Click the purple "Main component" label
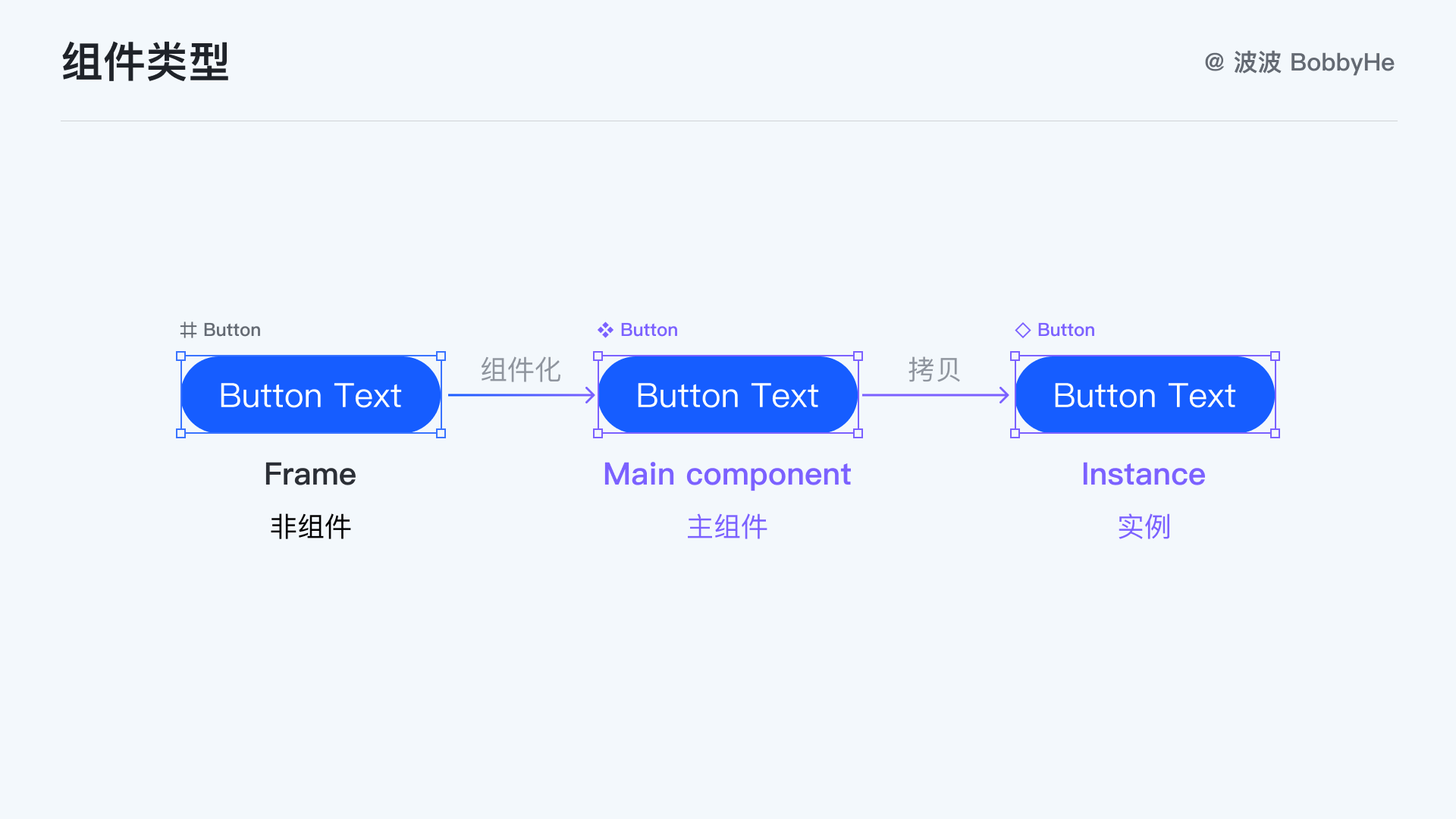 click(x=726, y=474)
